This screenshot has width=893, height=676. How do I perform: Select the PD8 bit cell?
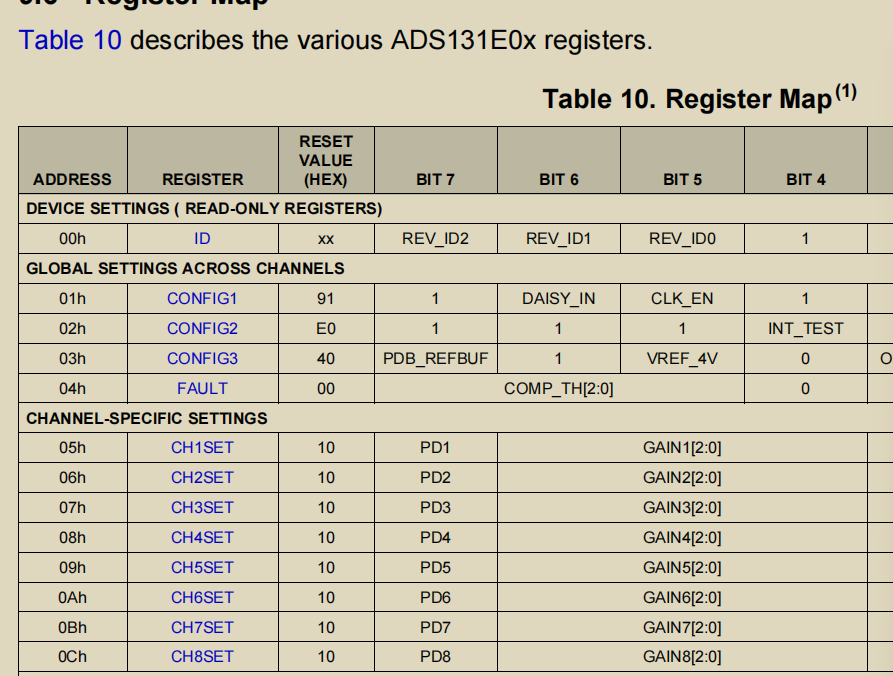pyautogui.click(x=436, y=657)
